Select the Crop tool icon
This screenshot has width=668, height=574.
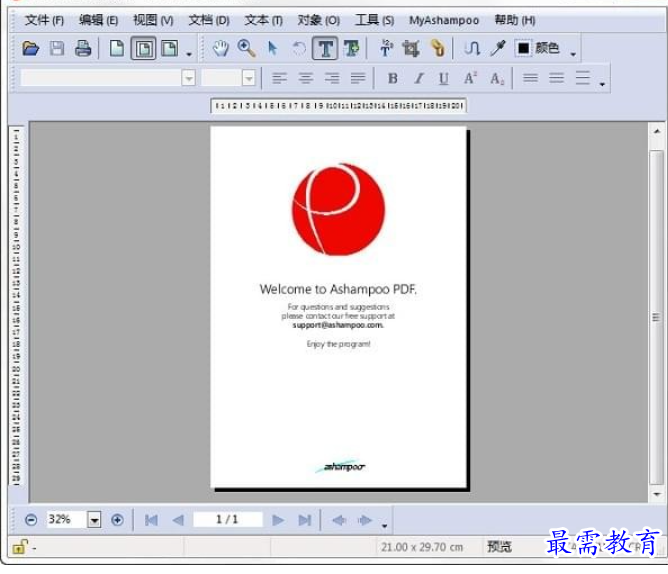pos(411,49)
